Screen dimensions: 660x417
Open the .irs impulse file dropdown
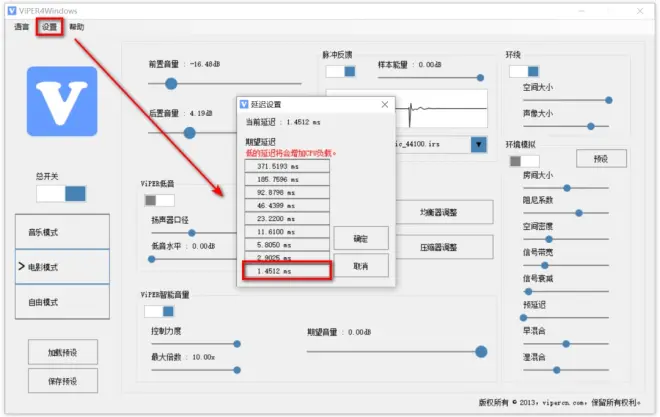[479, 145]
